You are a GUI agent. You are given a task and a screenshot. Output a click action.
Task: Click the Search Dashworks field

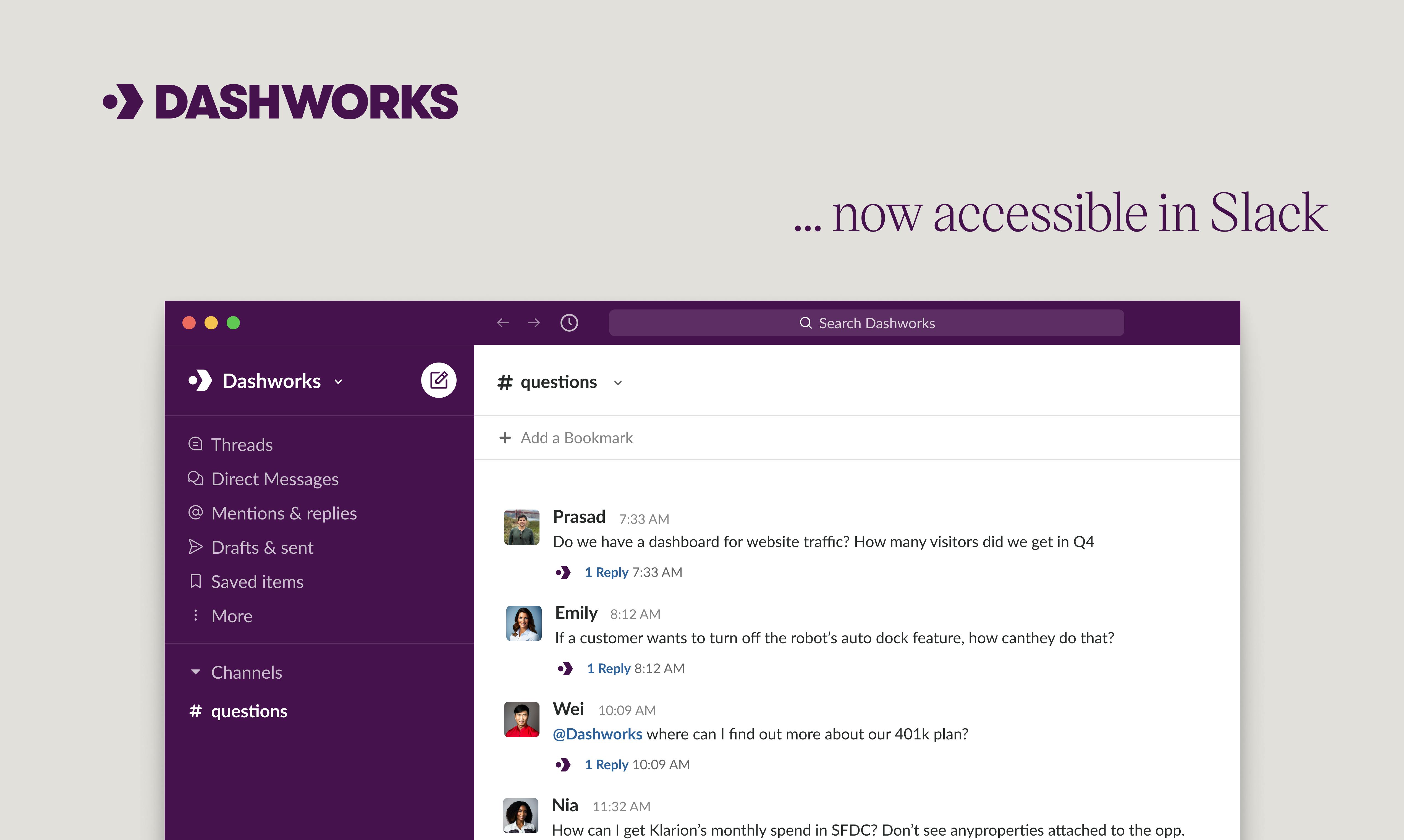866,323
